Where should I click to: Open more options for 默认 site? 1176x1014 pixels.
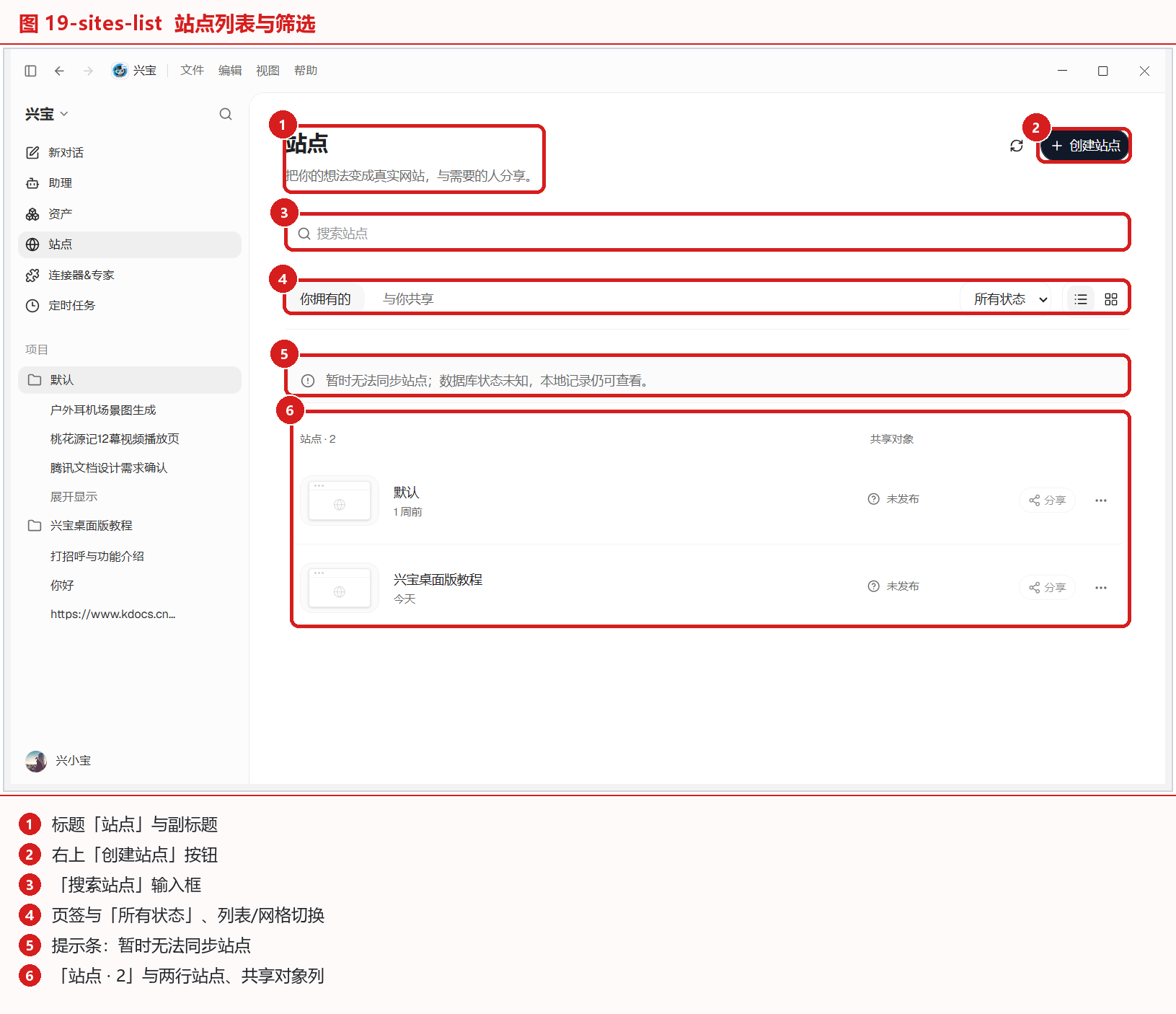pos(1100,501)
